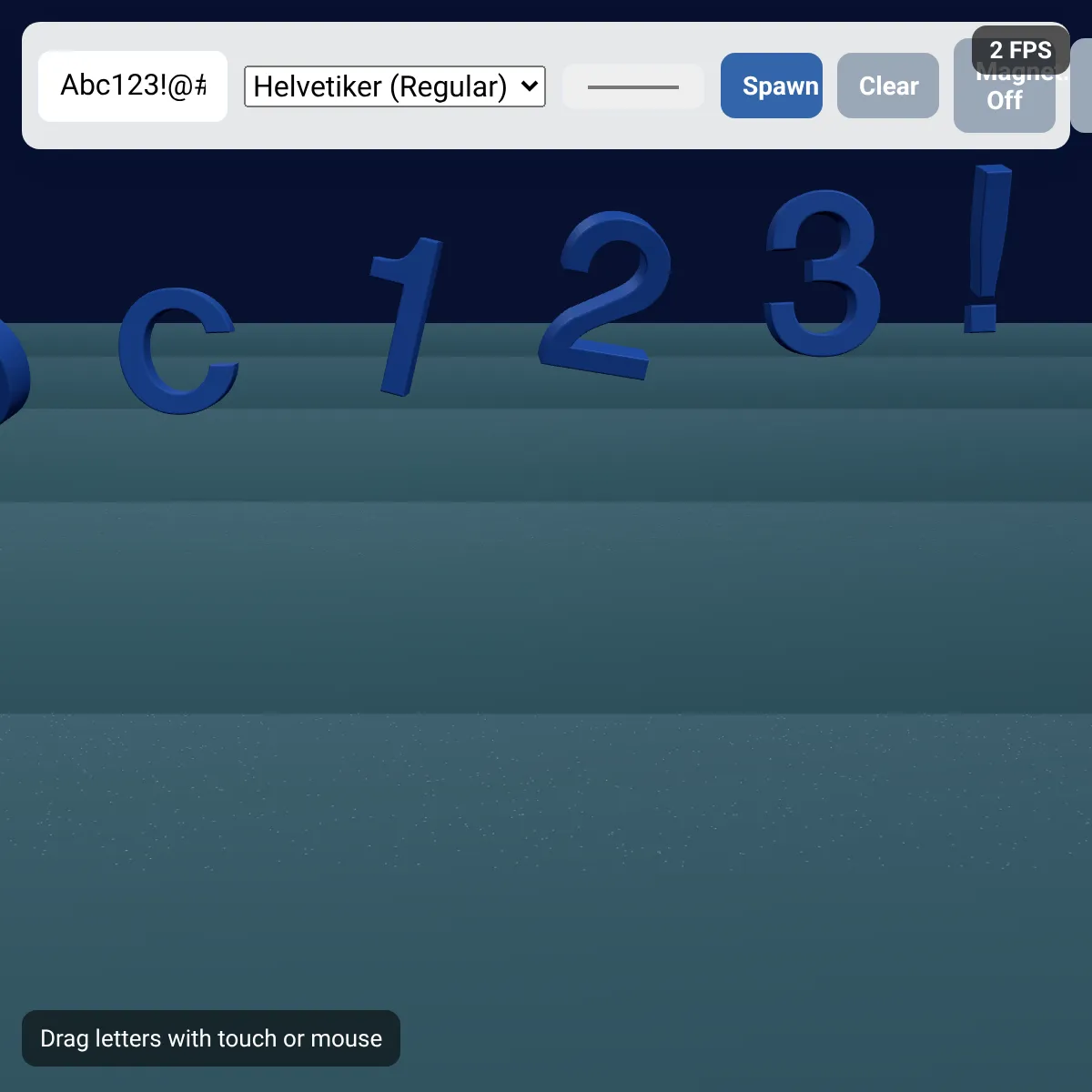Click the "Drag letters with touch or mouse" hint
The image size is (1092, 1092).
211,1038
